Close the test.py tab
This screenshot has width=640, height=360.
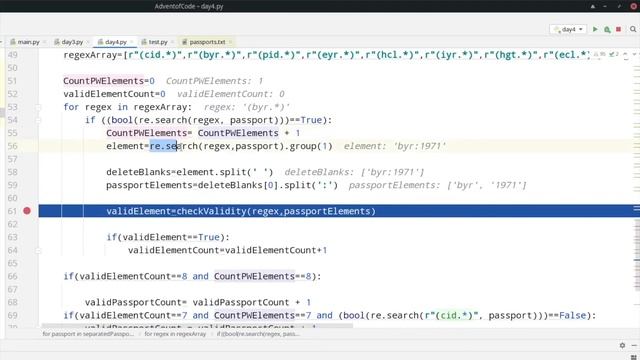tap(172, 42)
